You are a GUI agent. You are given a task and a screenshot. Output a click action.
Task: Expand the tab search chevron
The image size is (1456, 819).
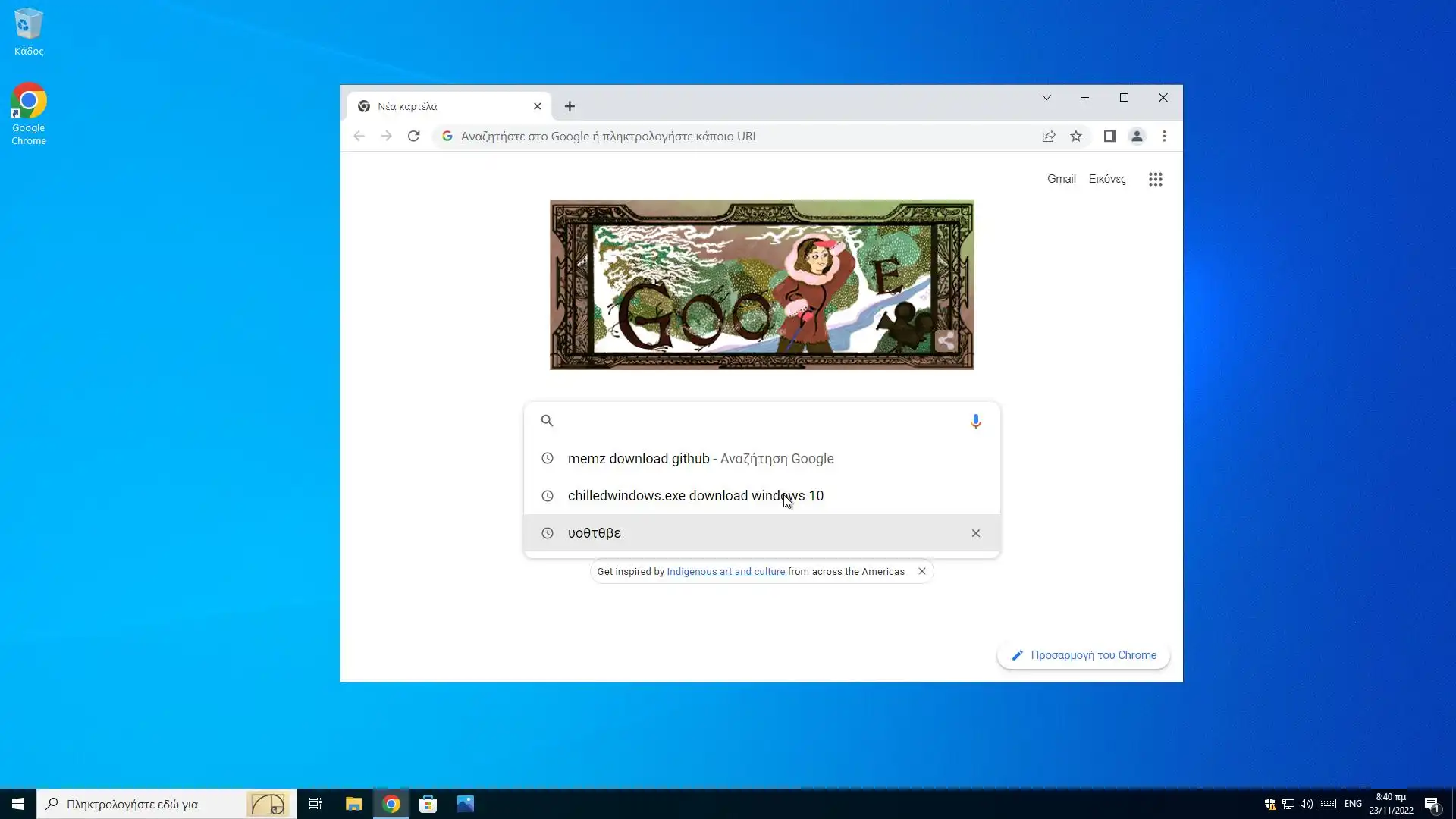(1046, 98)
